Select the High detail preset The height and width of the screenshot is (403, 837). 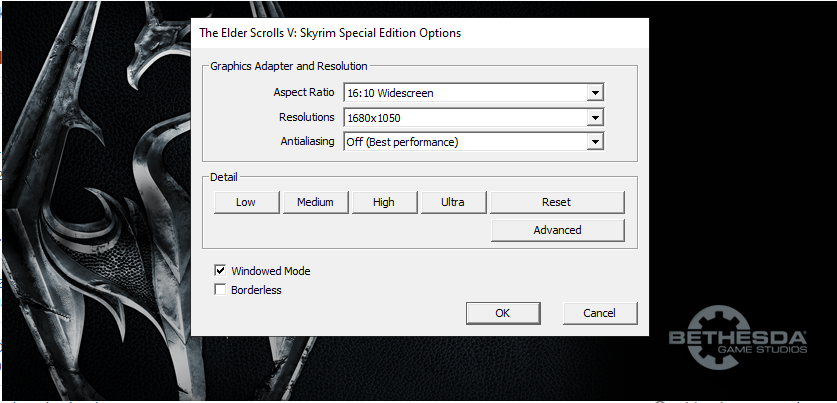(x=384, y=202)
